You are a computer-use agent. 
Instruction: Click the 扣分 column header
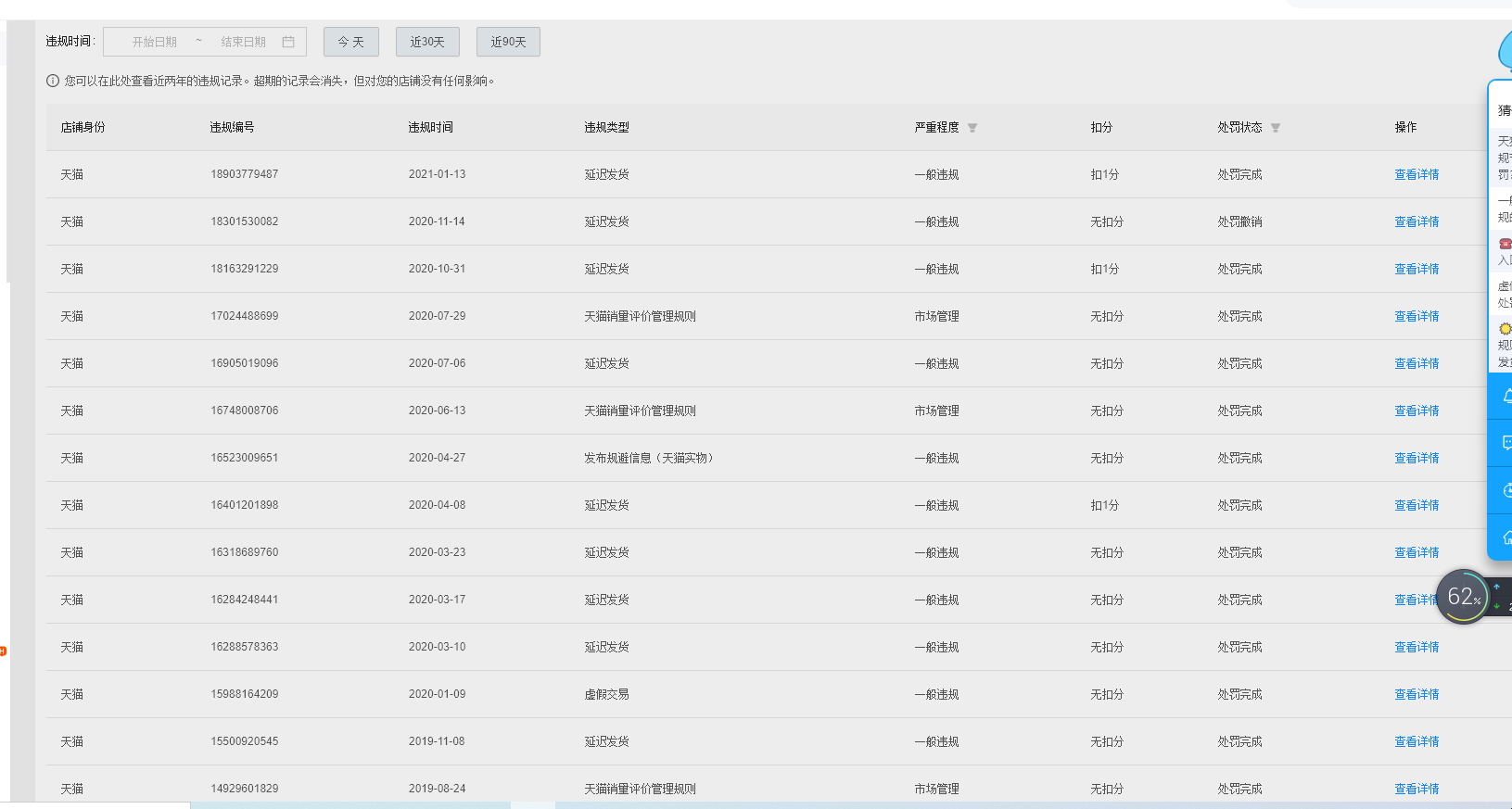[1101, 127]
